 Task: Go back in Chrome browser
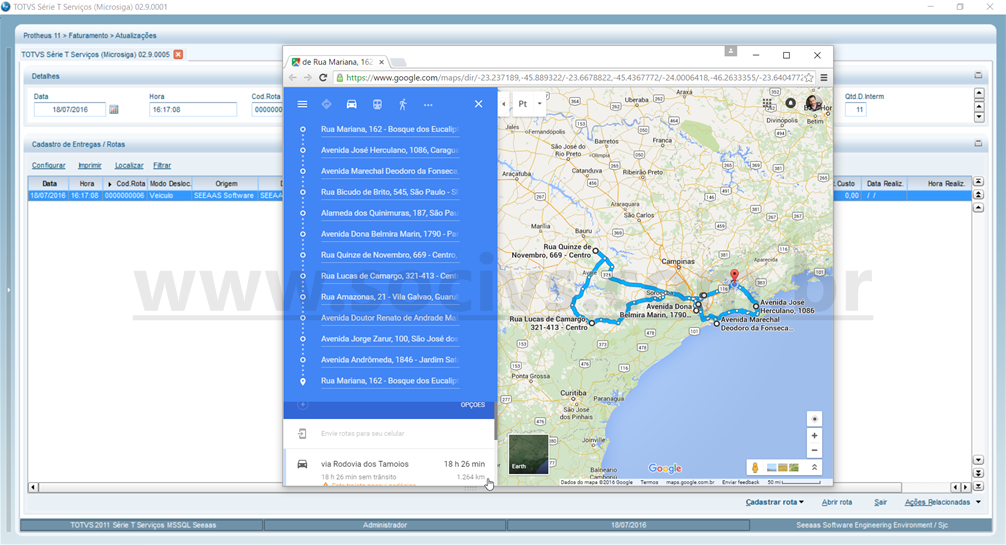293,78
